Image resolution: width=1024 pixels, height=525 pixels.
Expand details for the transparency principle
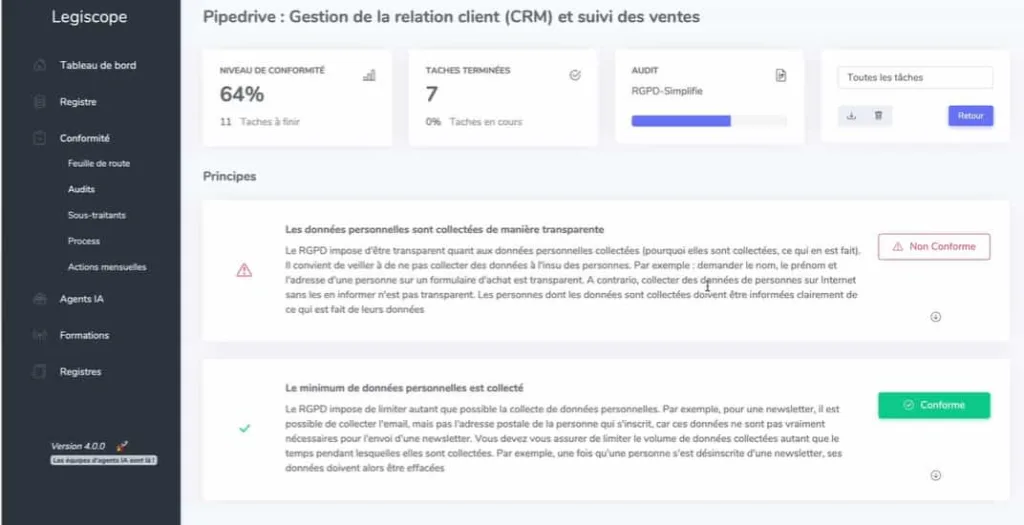click(936, 316)
